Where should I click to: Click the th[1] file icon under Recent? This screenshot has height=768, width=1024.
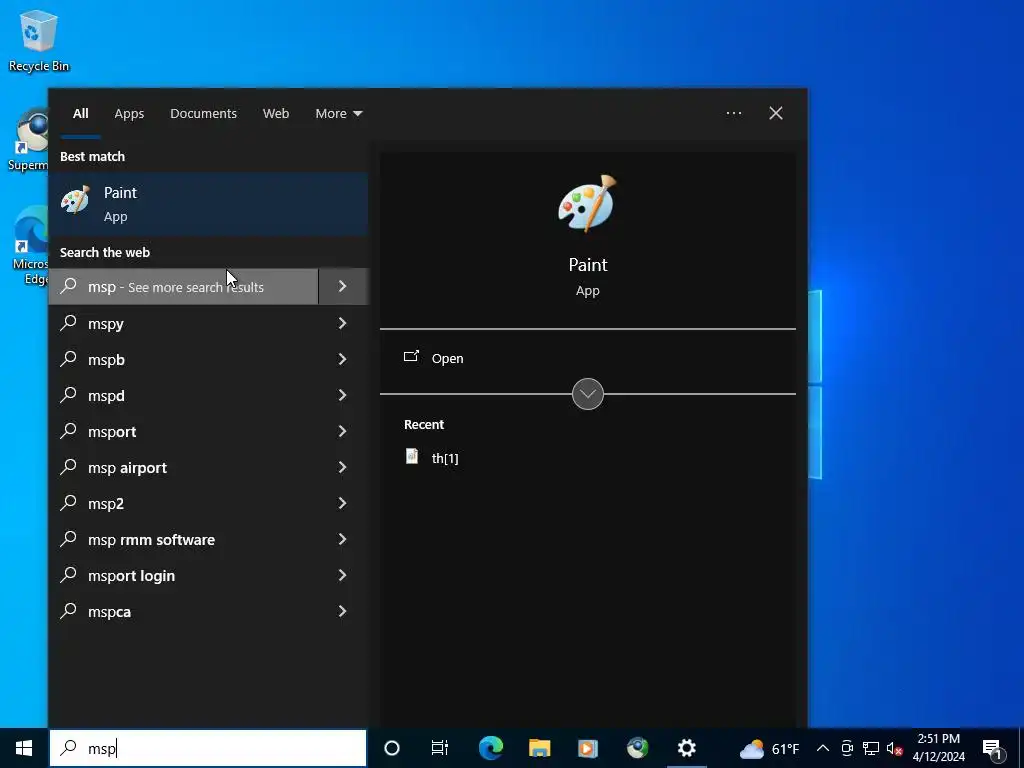[x=411, y=456]
